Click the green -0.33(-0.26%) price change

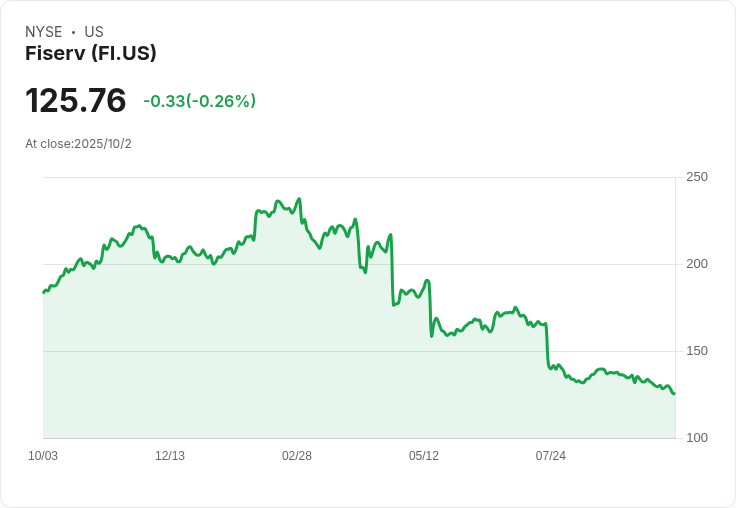coord(199,101)
